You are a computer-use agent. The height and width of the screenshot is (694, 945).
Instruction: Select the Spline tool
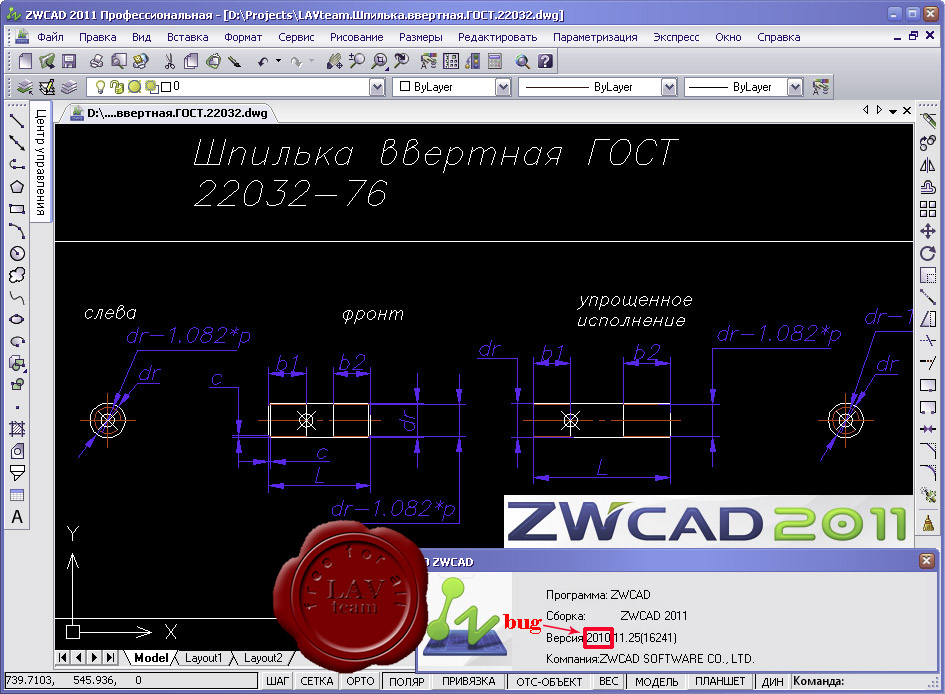[x=17, y=297]
